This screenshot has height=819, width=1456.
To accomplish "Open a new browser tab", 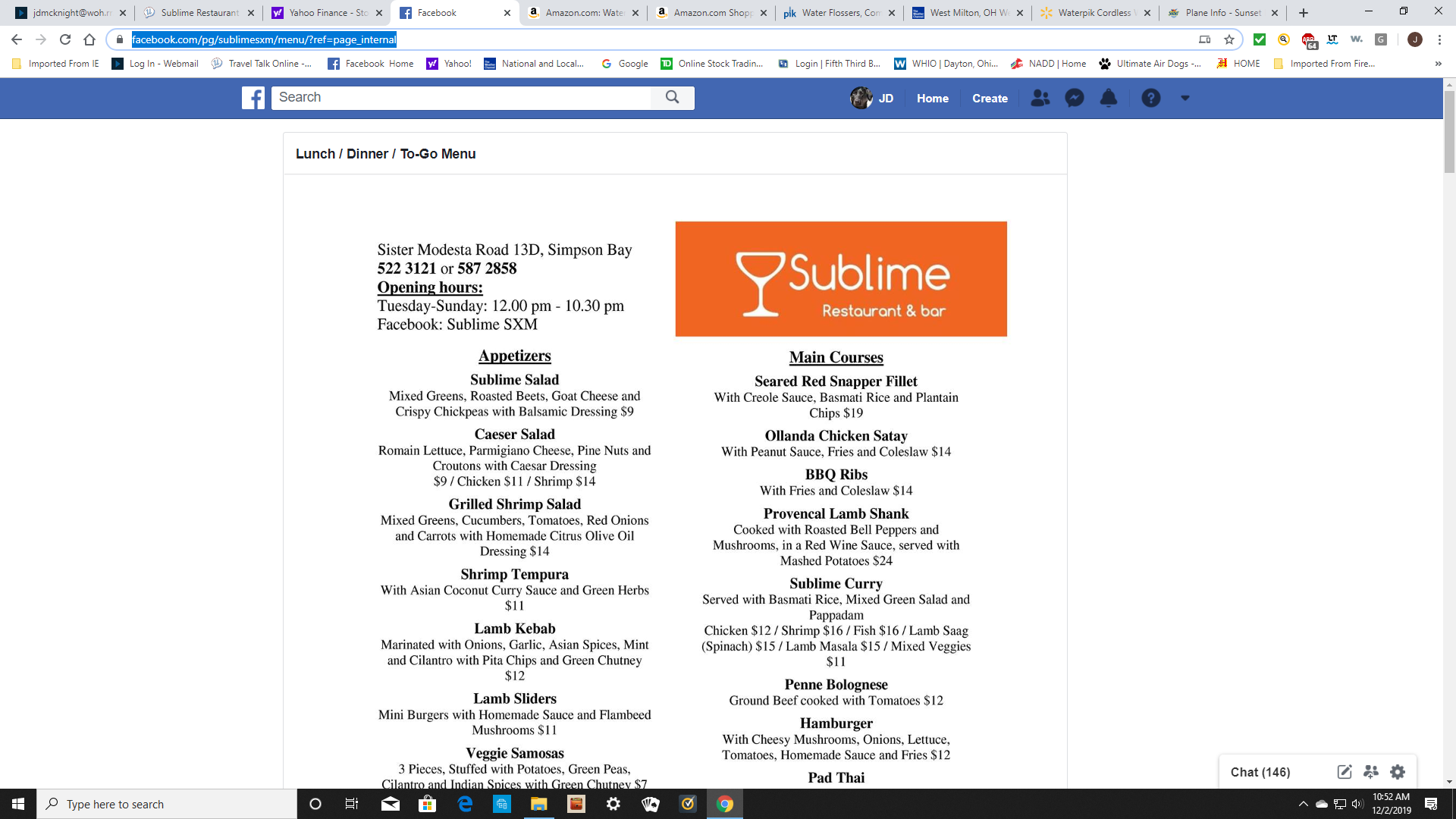I will (1304, 13).
